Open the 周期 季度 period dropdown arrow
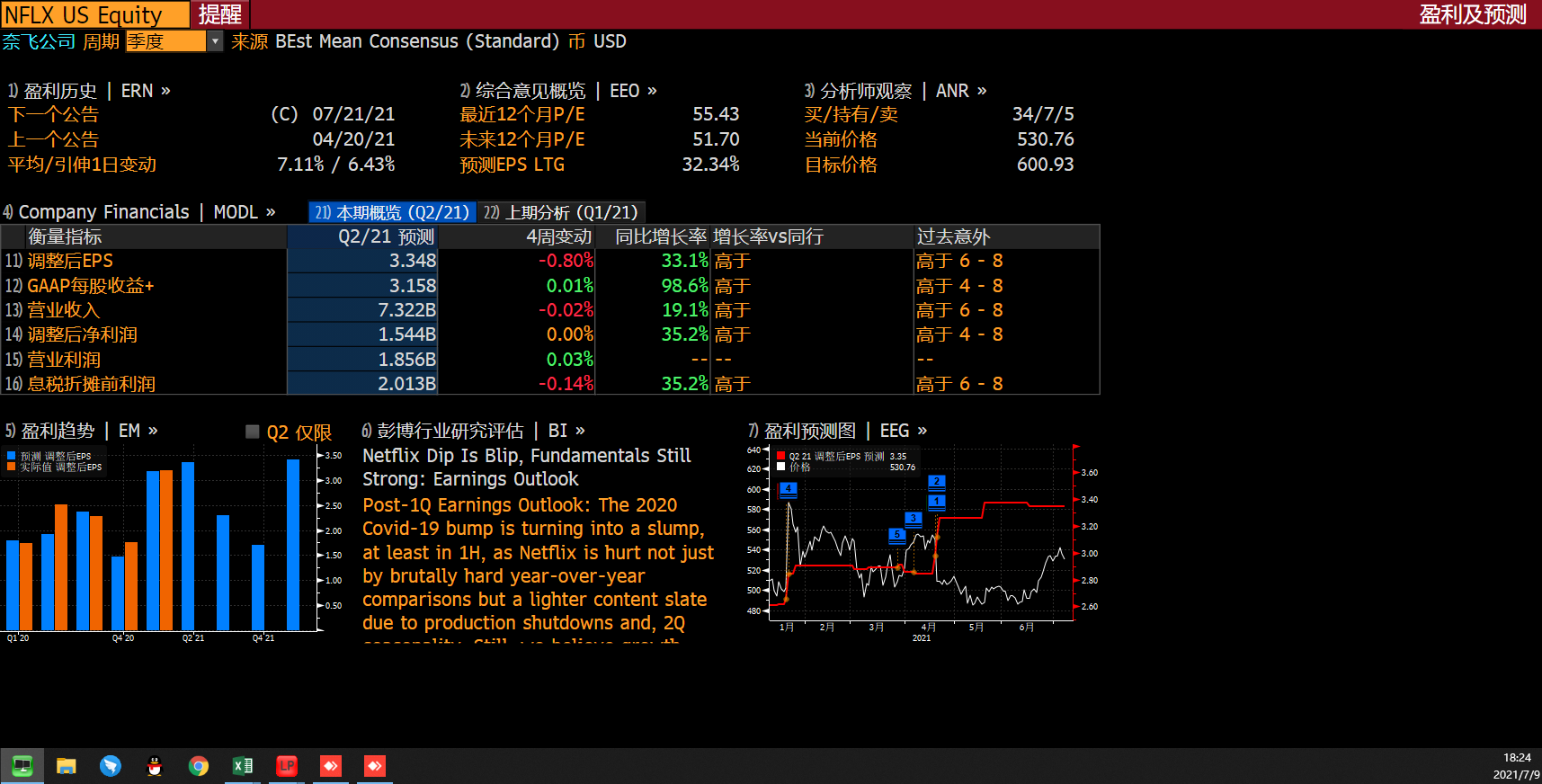The image size is (1542, 784). coord(215,41)
